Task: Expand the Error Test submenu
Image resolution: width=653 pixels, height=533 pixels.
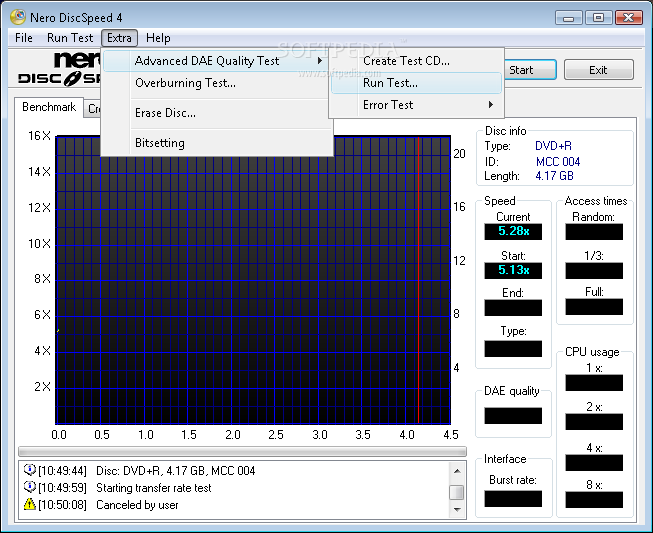Action: pyautogui.click(x=416, y=105)
